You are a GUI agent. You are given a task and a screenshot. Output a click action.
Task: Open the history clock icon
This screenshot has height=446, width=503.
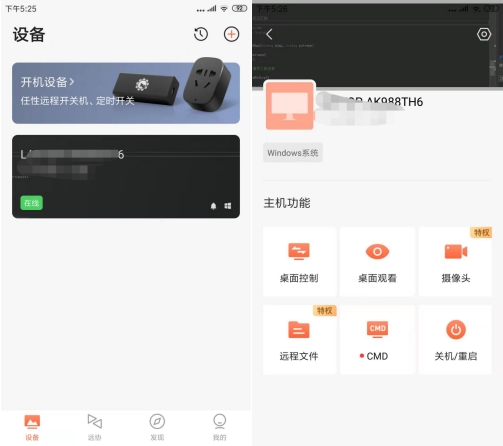pyautogui.click(x=201, y=34)
